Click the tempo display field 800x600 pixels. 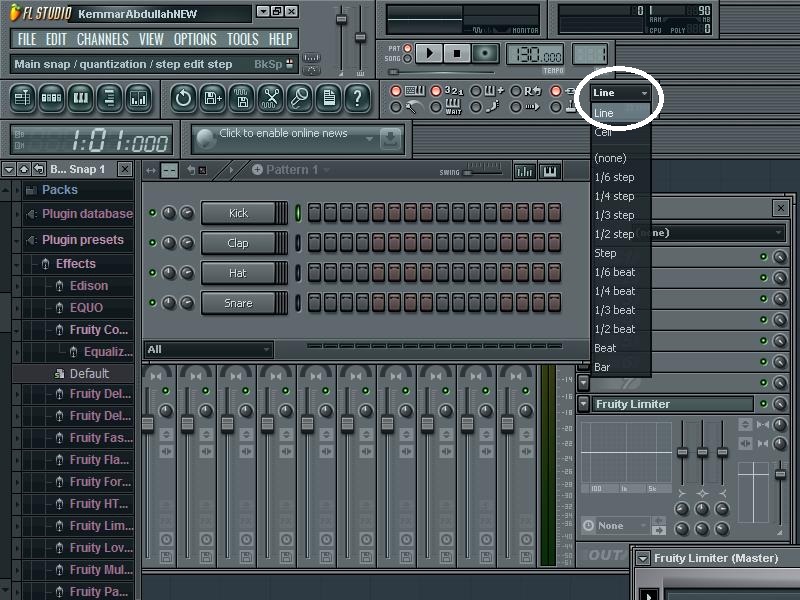pyautogui.click(x=535, y=55)
